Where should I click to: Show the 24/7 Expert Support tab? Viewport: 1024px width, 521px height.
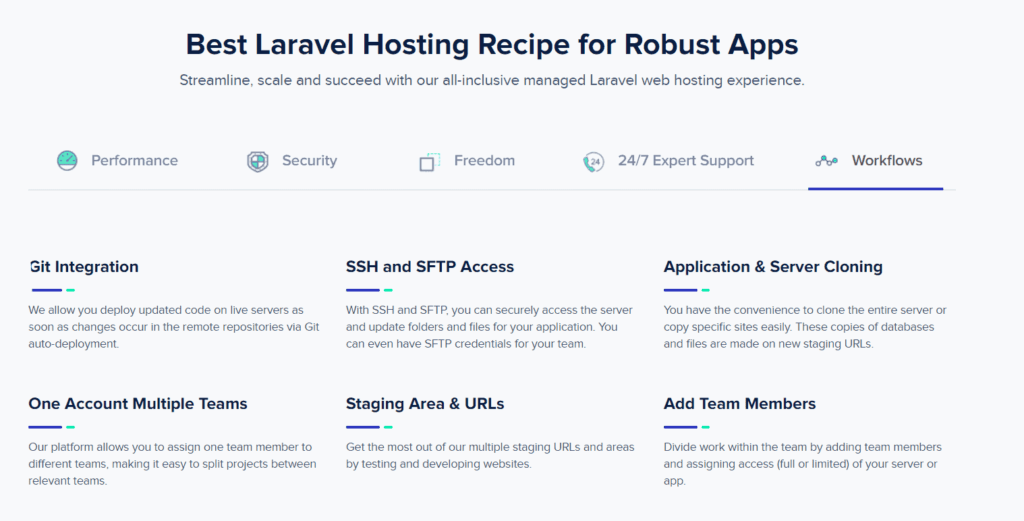pyautogui.click(x=686, y=161)
